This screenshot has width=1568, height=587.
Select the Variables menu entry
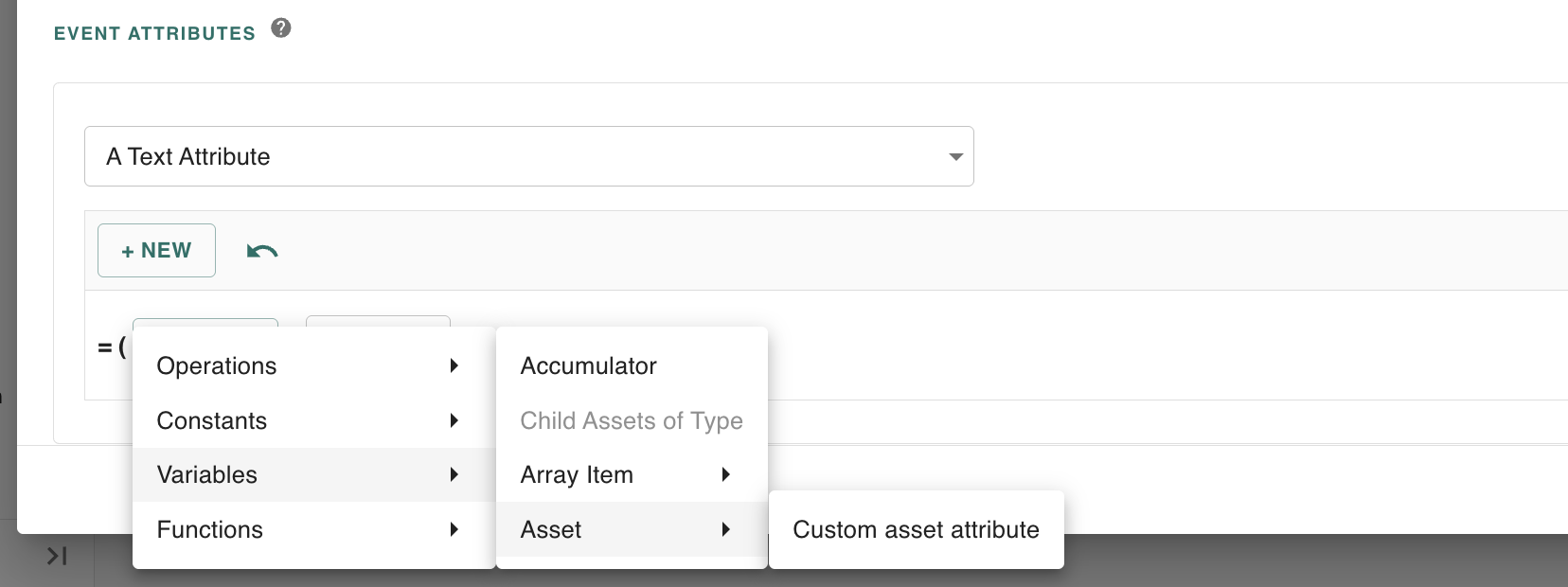[x=207, y=474]
